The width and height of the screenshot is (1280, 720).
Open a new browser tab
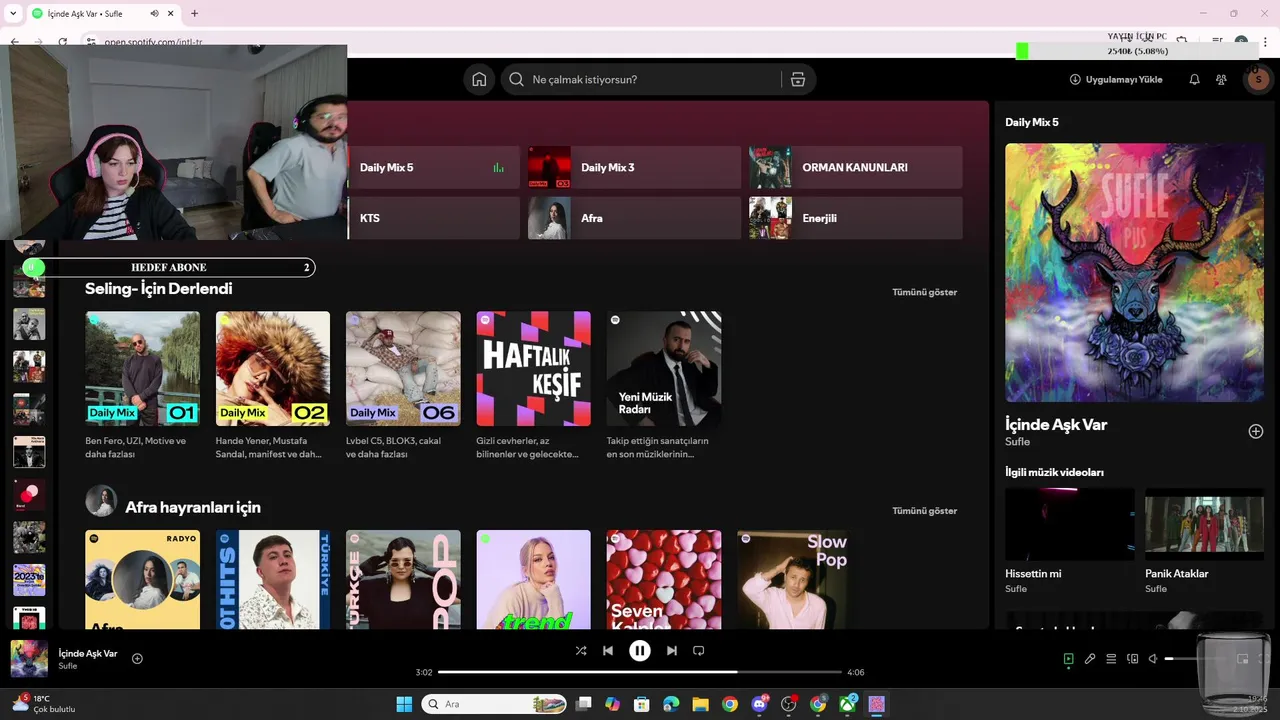click(x=194, y=13)
